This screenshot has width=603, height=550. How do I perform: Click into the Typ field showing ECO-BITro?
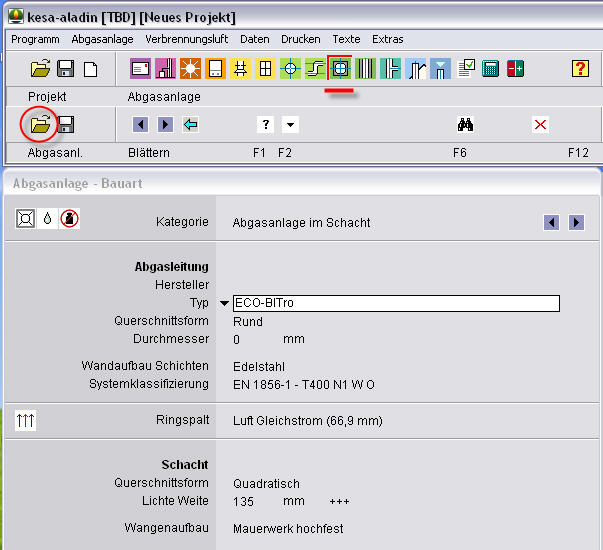(395, 303)
